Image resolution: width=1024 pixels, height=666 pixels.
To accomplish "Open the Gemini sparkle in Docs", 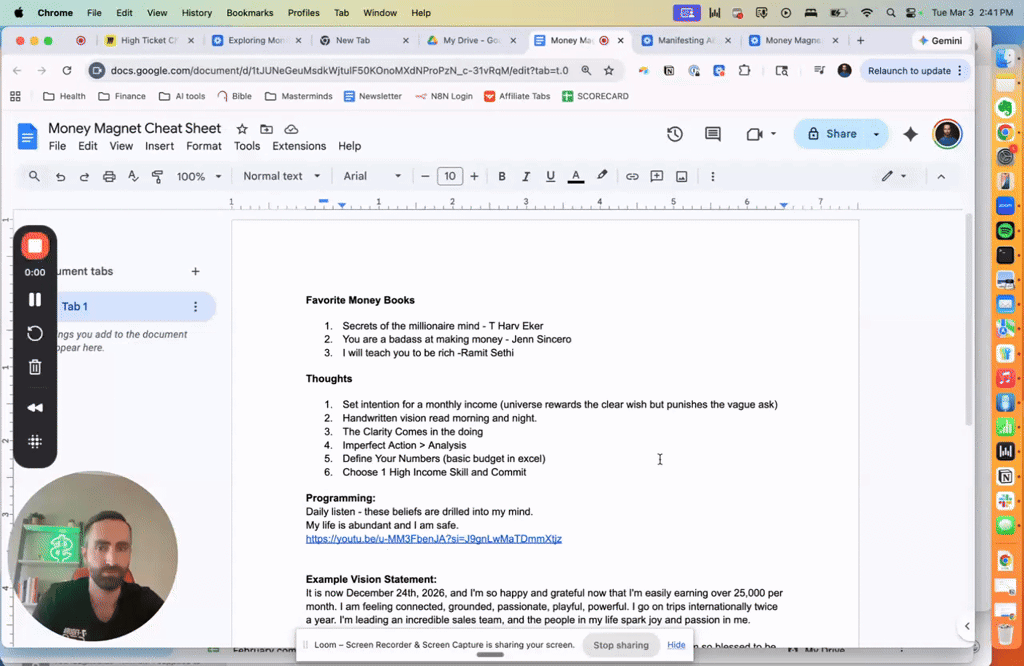I will click(910, 134).
